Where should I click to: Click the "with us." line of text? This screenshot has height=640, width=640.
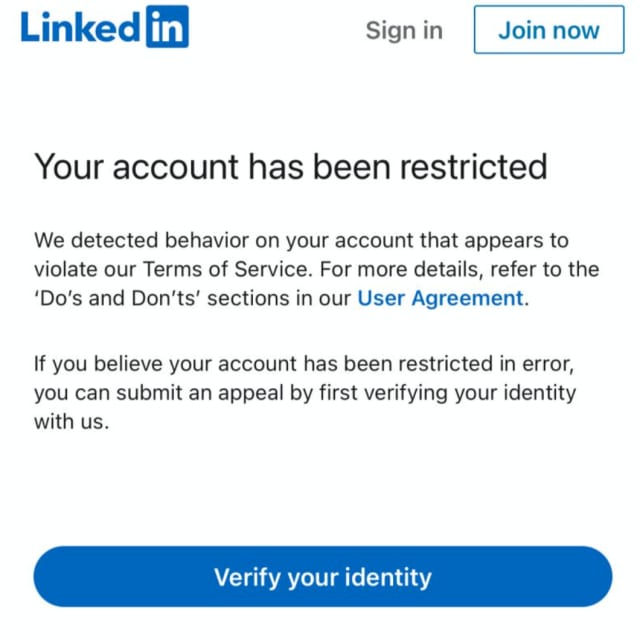pos(71,421)
